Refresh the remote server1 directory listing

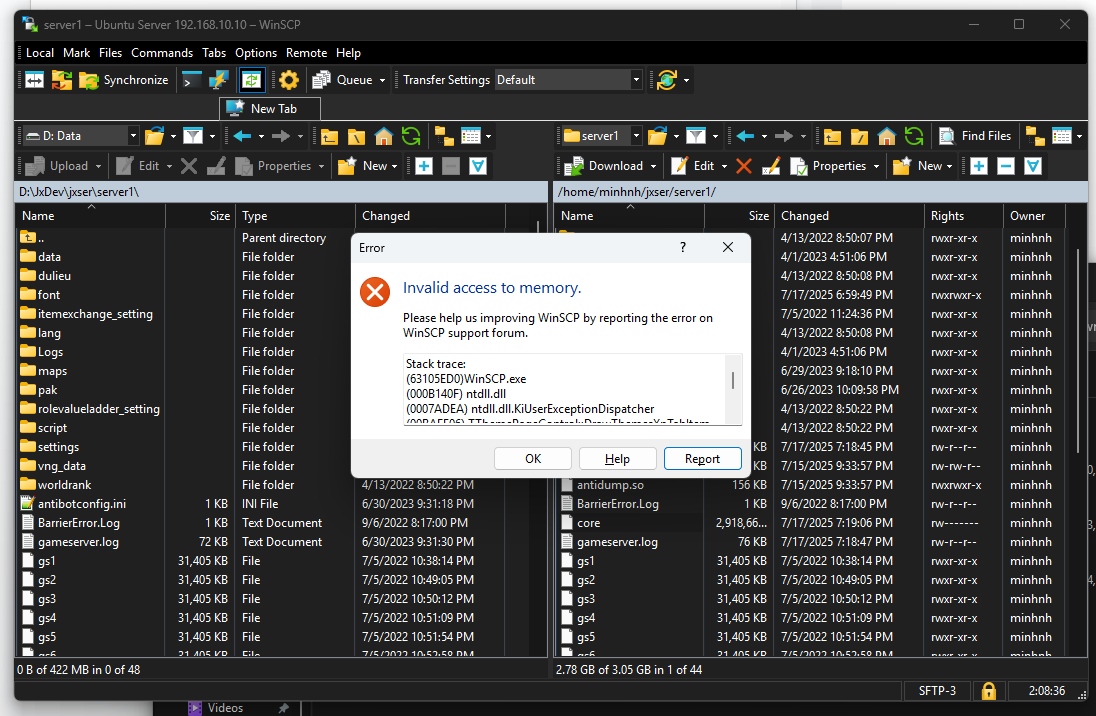(x=913, y=137)
